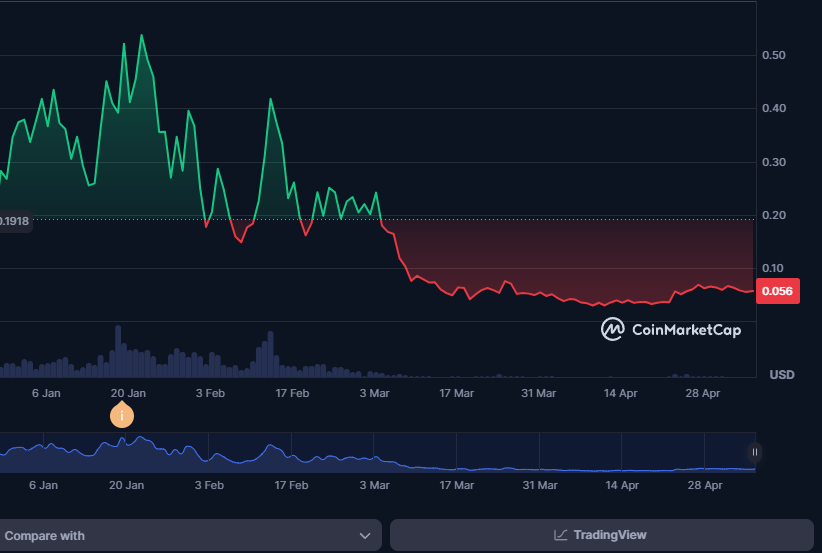Click the 0.1918 baseline price label
The height and width of the screenshot is (553, 822).
pyautogui.click(x=15, y=221)
